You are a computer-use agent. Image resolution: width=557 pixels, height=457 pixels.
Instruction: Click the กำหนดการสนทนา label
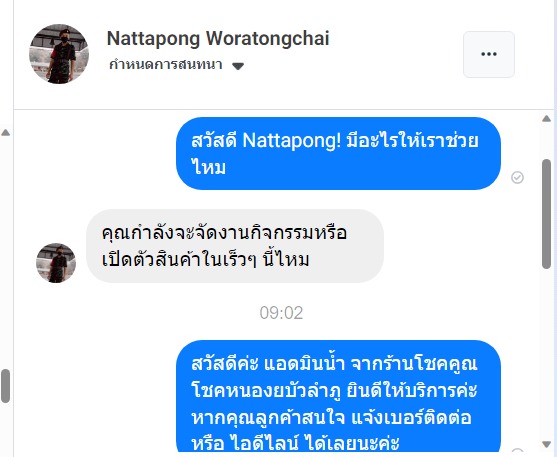coord(166,65)
